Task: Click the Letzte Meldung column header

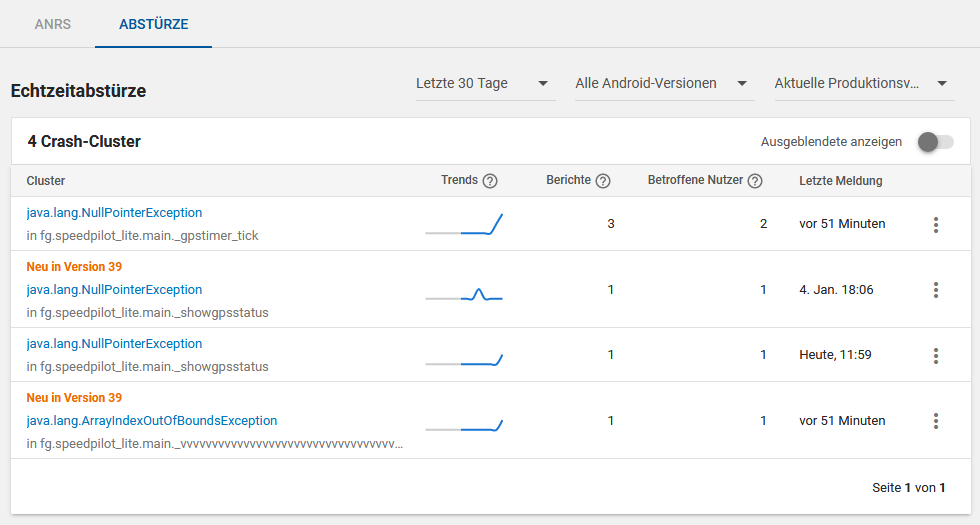Action: (840, 181)
